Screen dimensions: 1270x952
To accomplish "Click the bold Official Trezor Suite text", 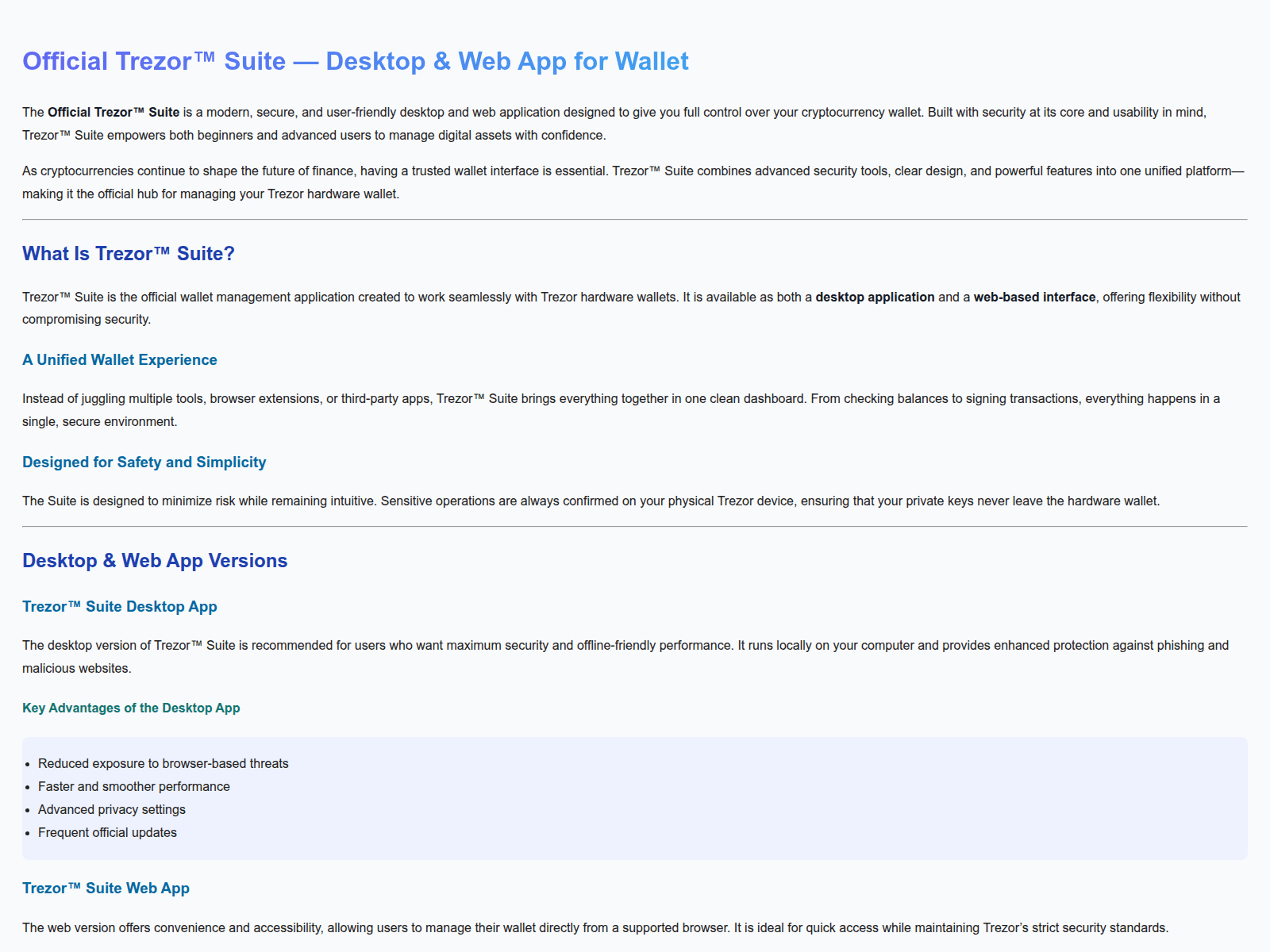I will [x=113, y=112].
